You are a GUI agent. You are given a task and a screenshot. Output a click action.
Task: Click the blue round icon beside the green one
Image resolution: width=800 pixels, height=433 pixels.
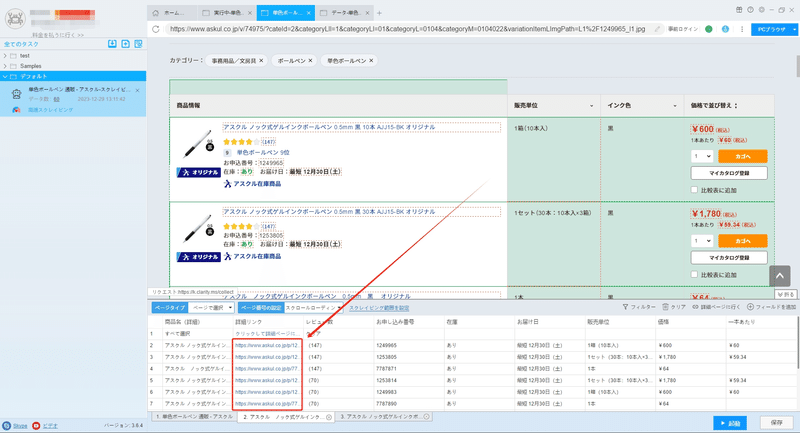click(x=725, y=29)
